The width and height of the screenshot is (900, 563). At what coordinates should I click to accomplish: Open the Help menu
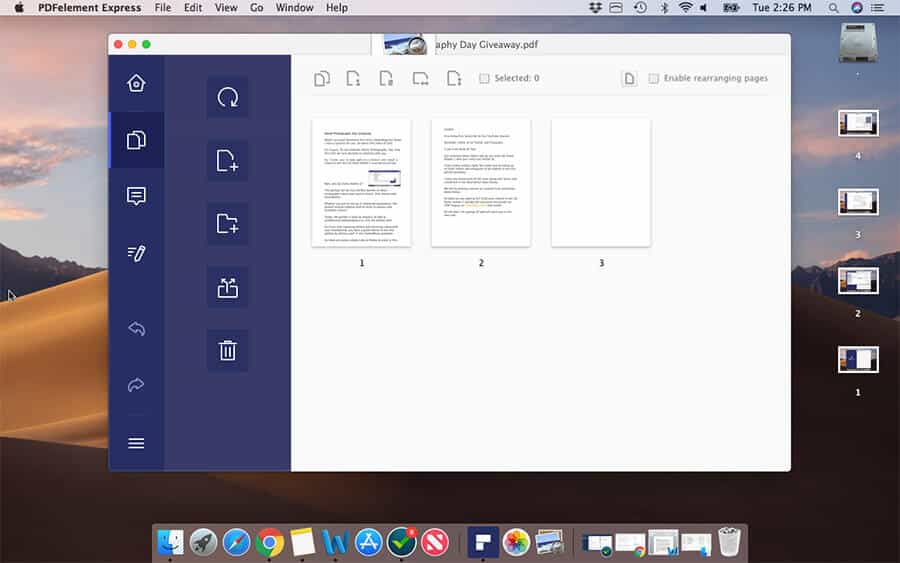pyautogui.click(x=337, y=7)
